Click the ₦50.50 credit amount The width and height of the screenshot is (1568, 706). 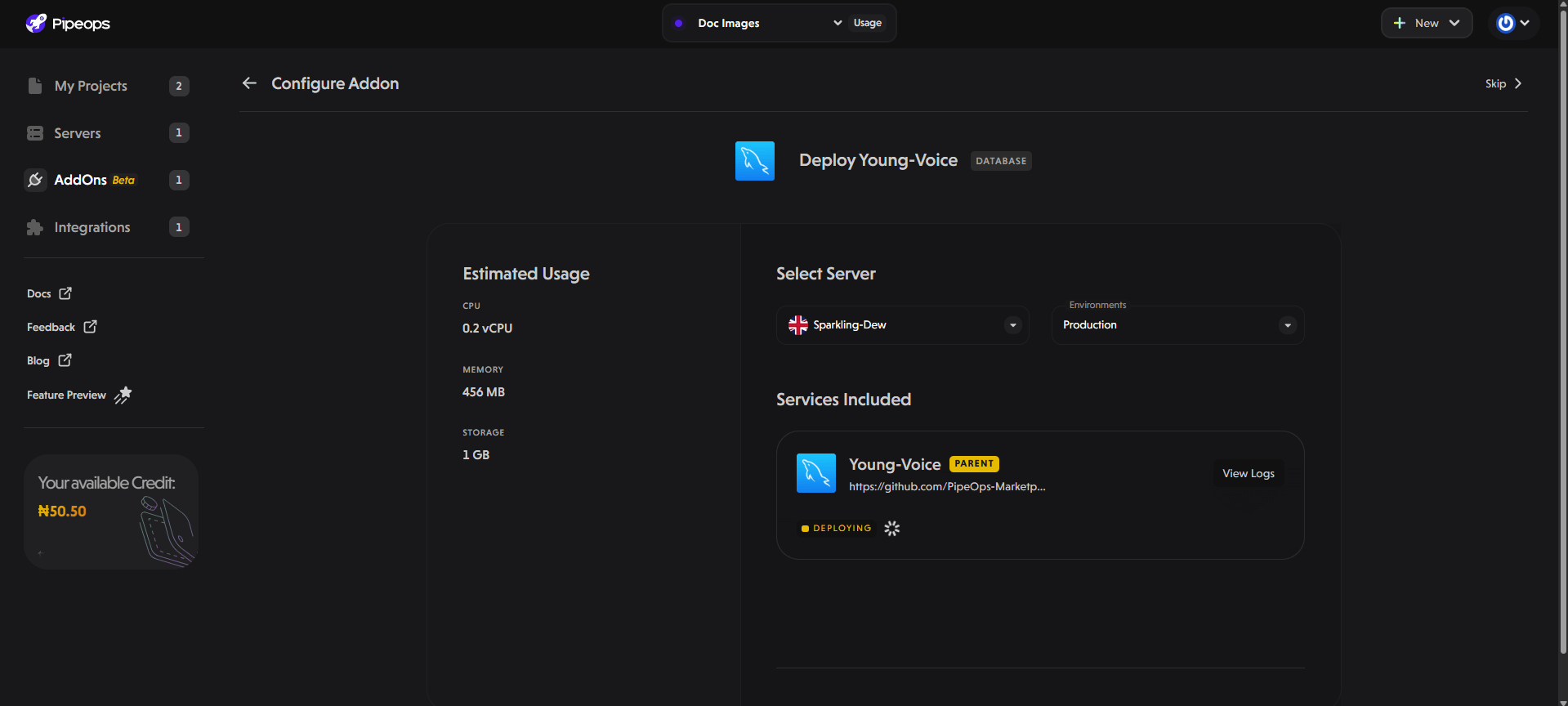click(x=62, y=512)
